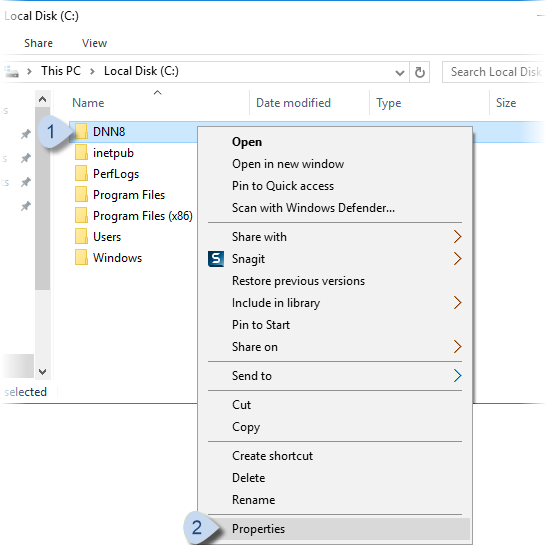This screenshot has width=547, height=545.
Task: Click the navigation pane scrollbar thumb
Action: 43,199
